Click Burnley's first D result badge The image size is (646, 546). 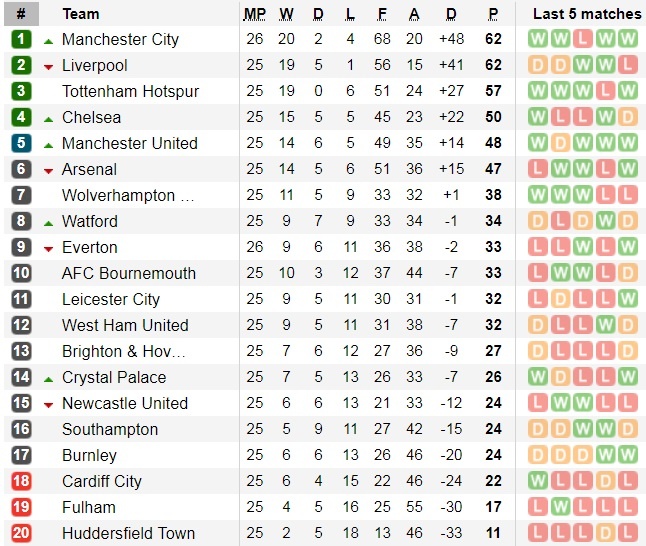click(538, 455)
